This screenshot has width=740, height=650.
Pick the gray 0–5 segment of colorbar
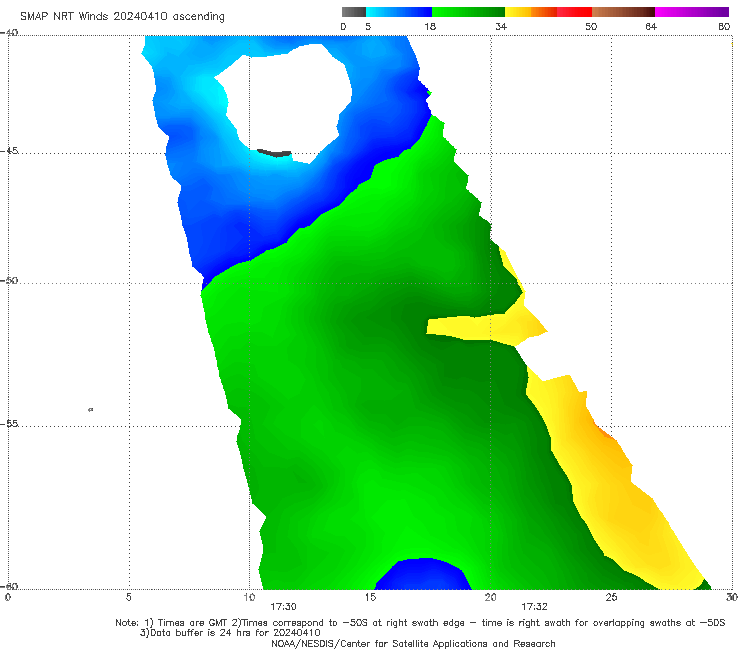point(354,12)
